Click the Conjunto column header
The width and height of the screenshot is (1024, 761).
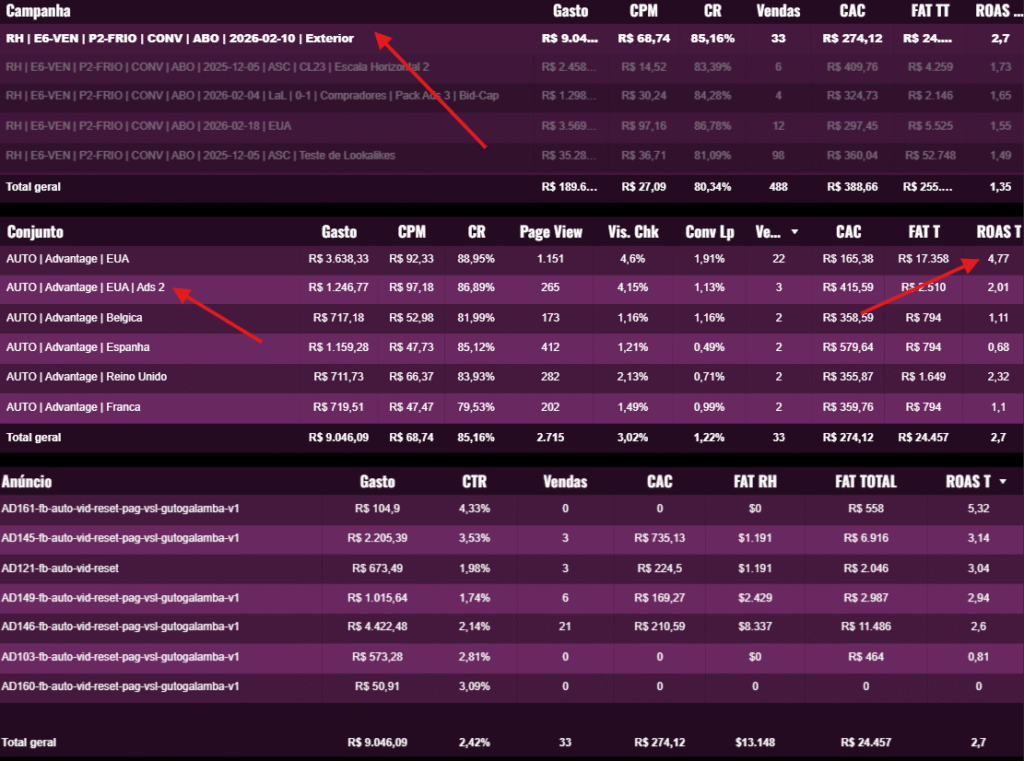coord(35,232)
